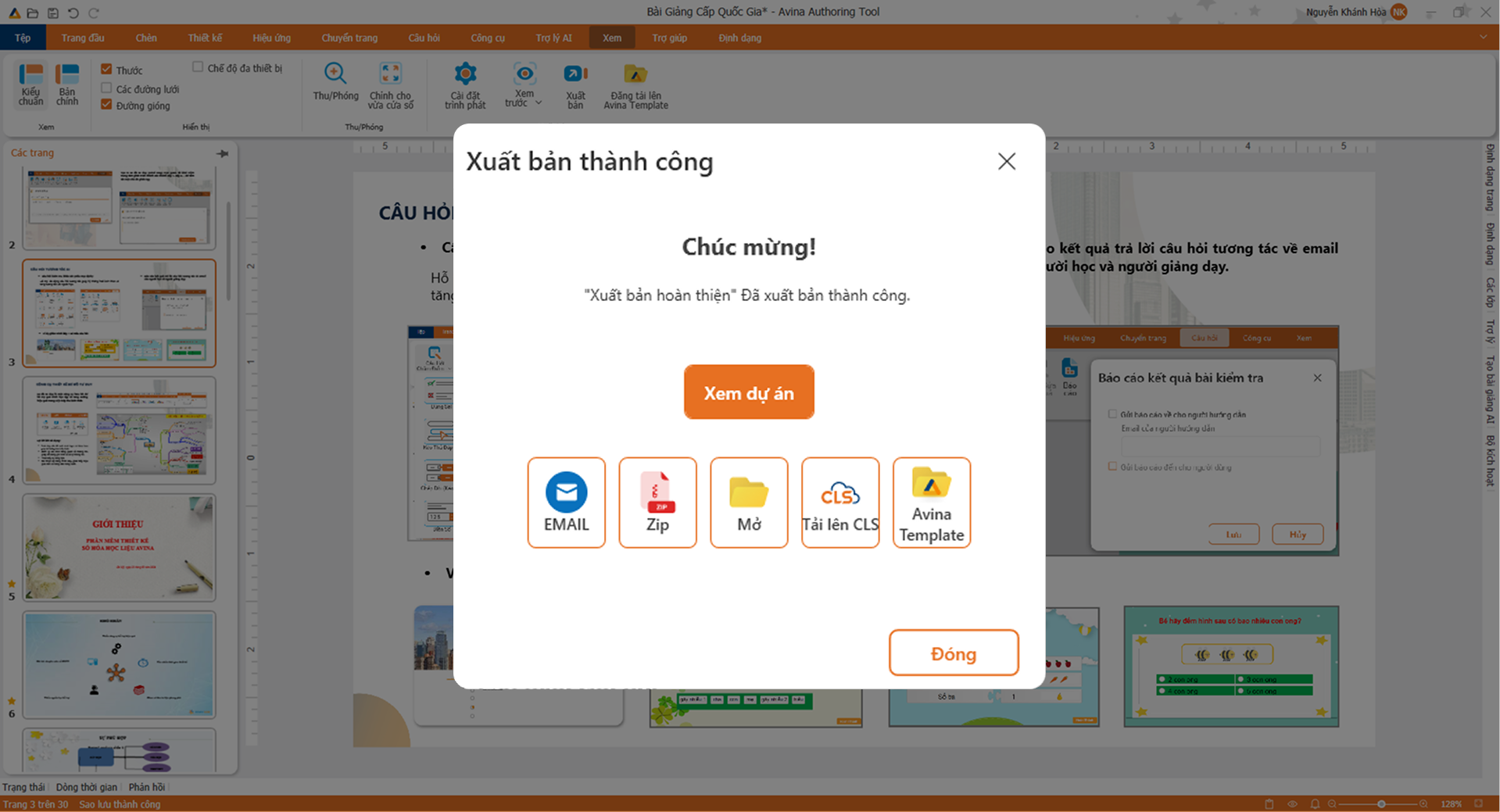Open the Hiệu ứng tab
Image resolution: width=1500 pixels, height=812 pixels.
271,38
